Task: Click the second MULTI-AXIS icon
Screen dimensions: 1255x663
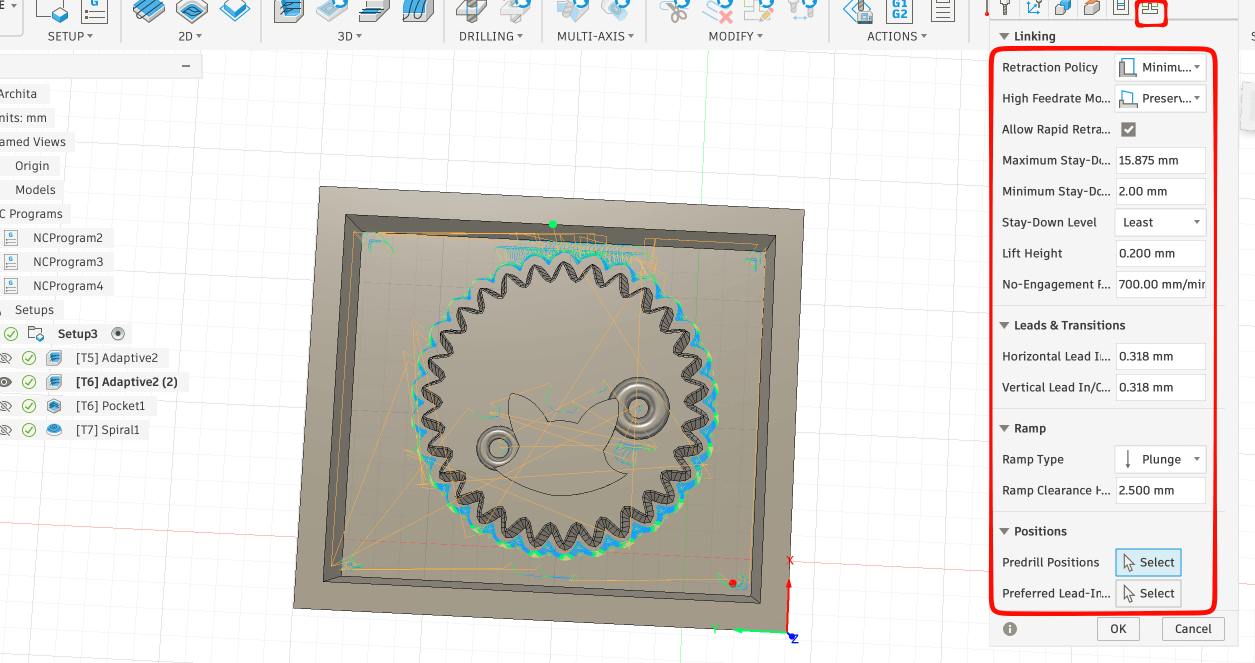Action: pos(617,10)
